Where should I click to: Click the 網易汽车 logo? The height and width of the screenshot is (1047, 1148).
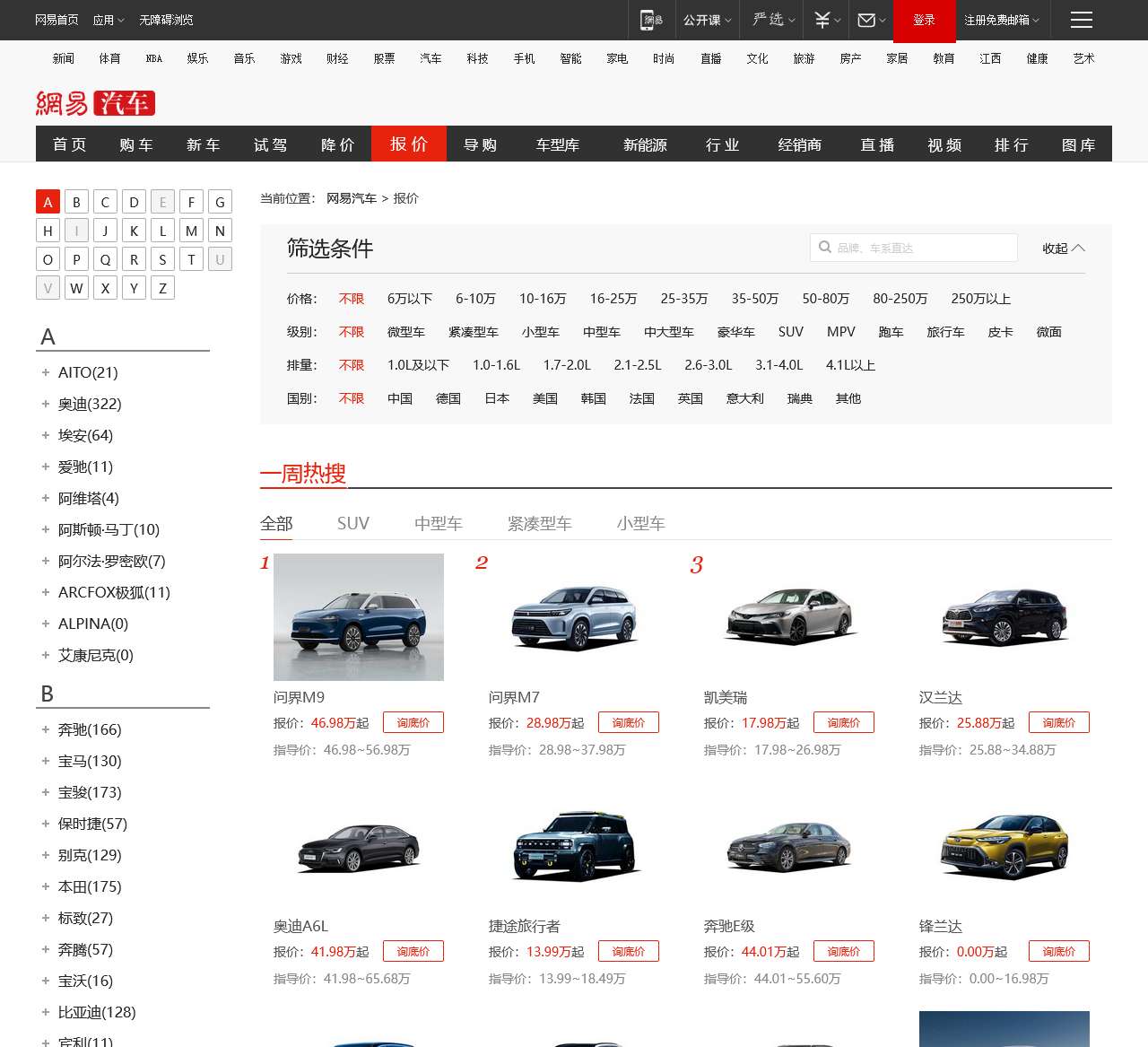pyautogui.click(x=93, y=102)
